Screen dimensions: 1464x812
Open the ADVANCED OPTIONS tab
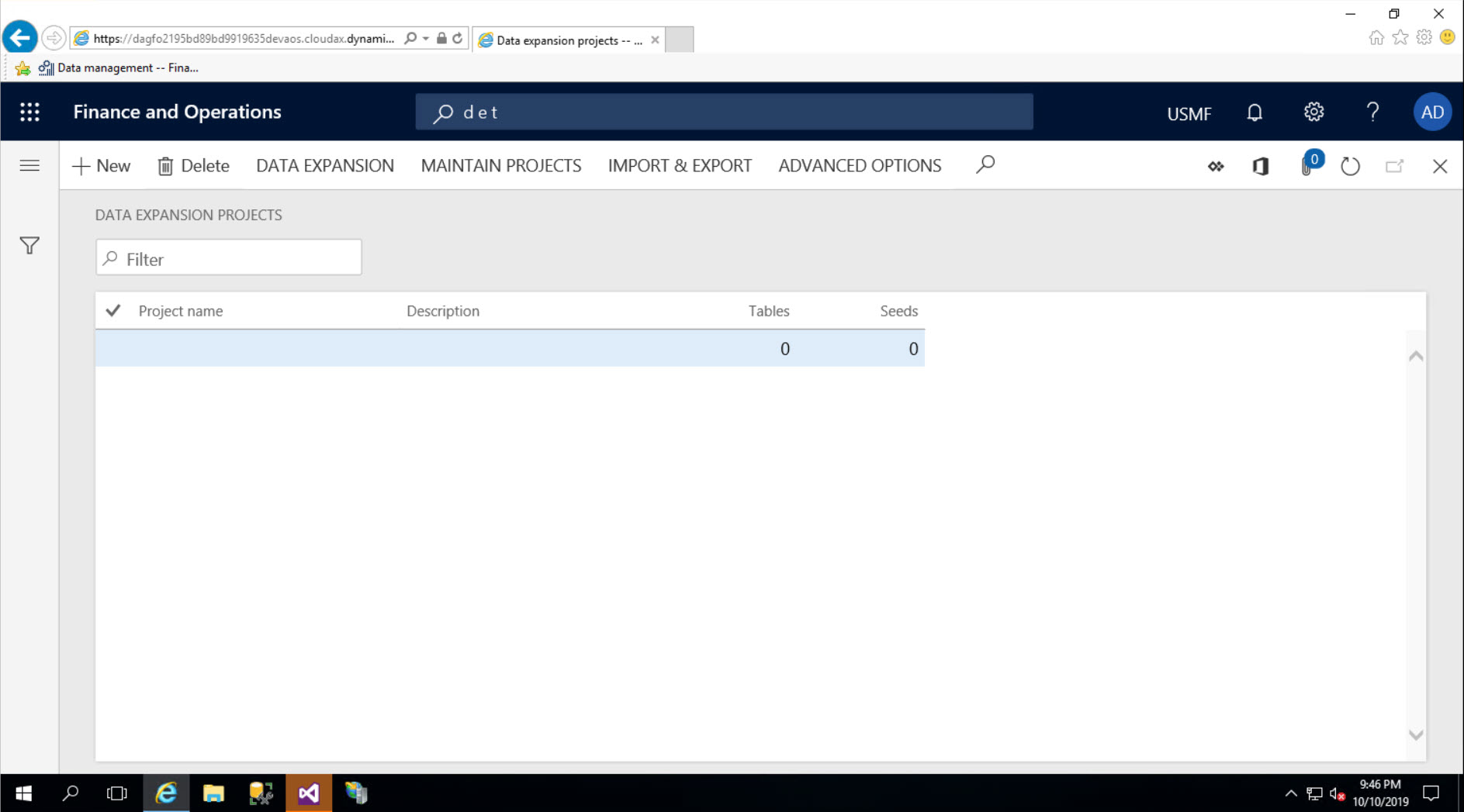pyautogui.click(x=860, y=166)
